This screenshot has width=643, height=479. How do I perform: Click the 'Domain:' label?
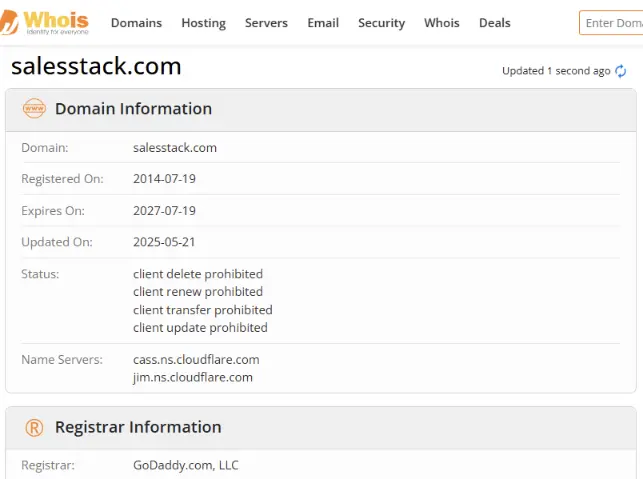pos(45,148)
